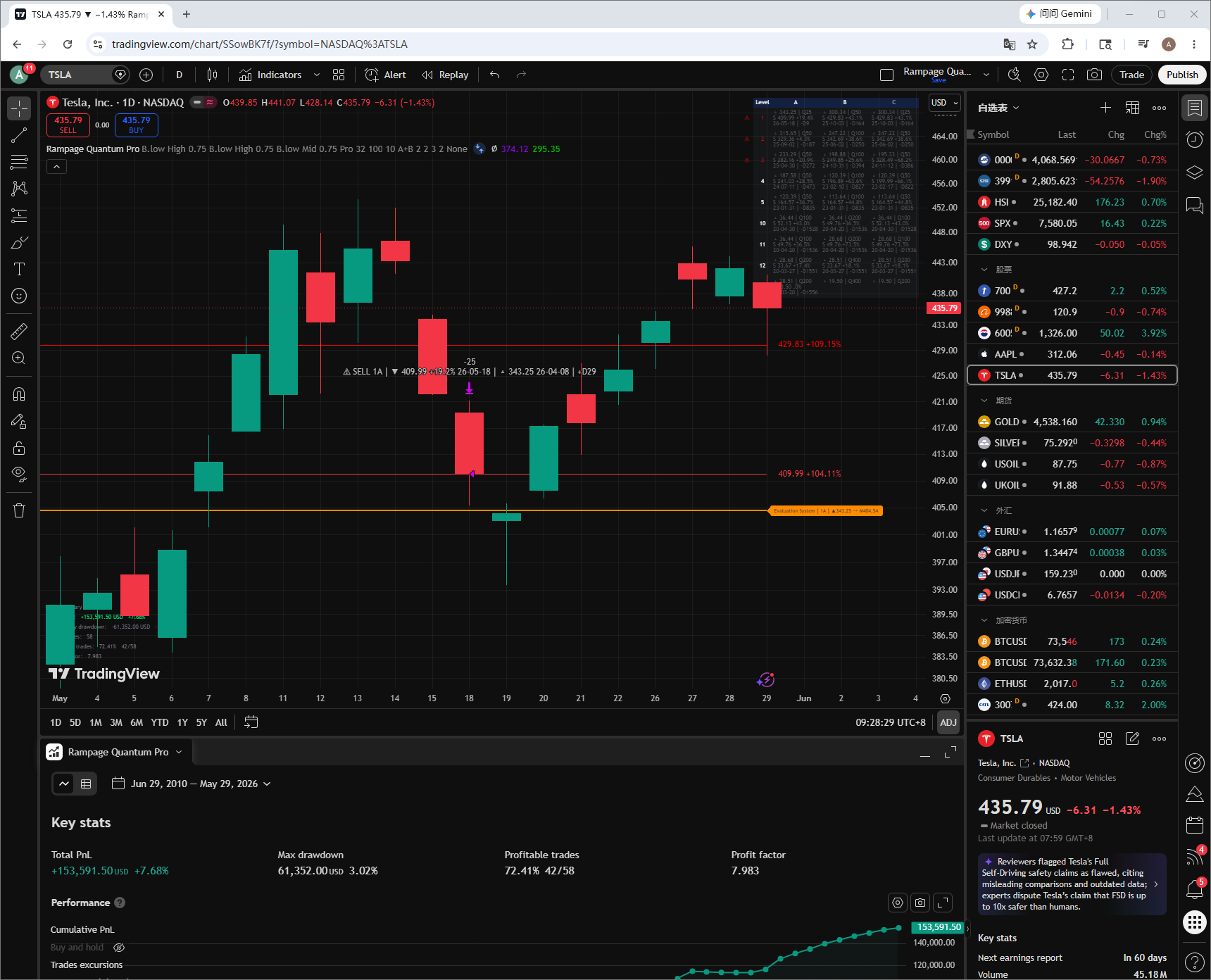Image resolution: width=1211 pixels, height=980 pixels.
Task: Hide all drawings with the eye icon
Action: [19, 475]
